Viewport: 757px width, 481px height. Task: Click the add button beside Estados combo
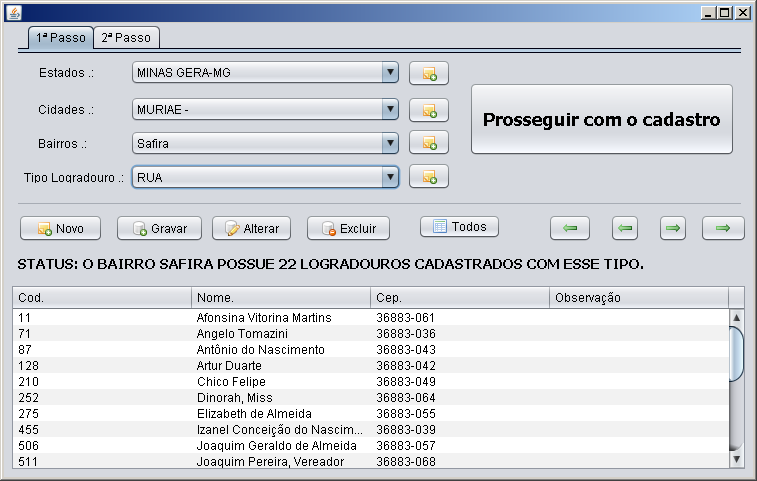point(429,73)
